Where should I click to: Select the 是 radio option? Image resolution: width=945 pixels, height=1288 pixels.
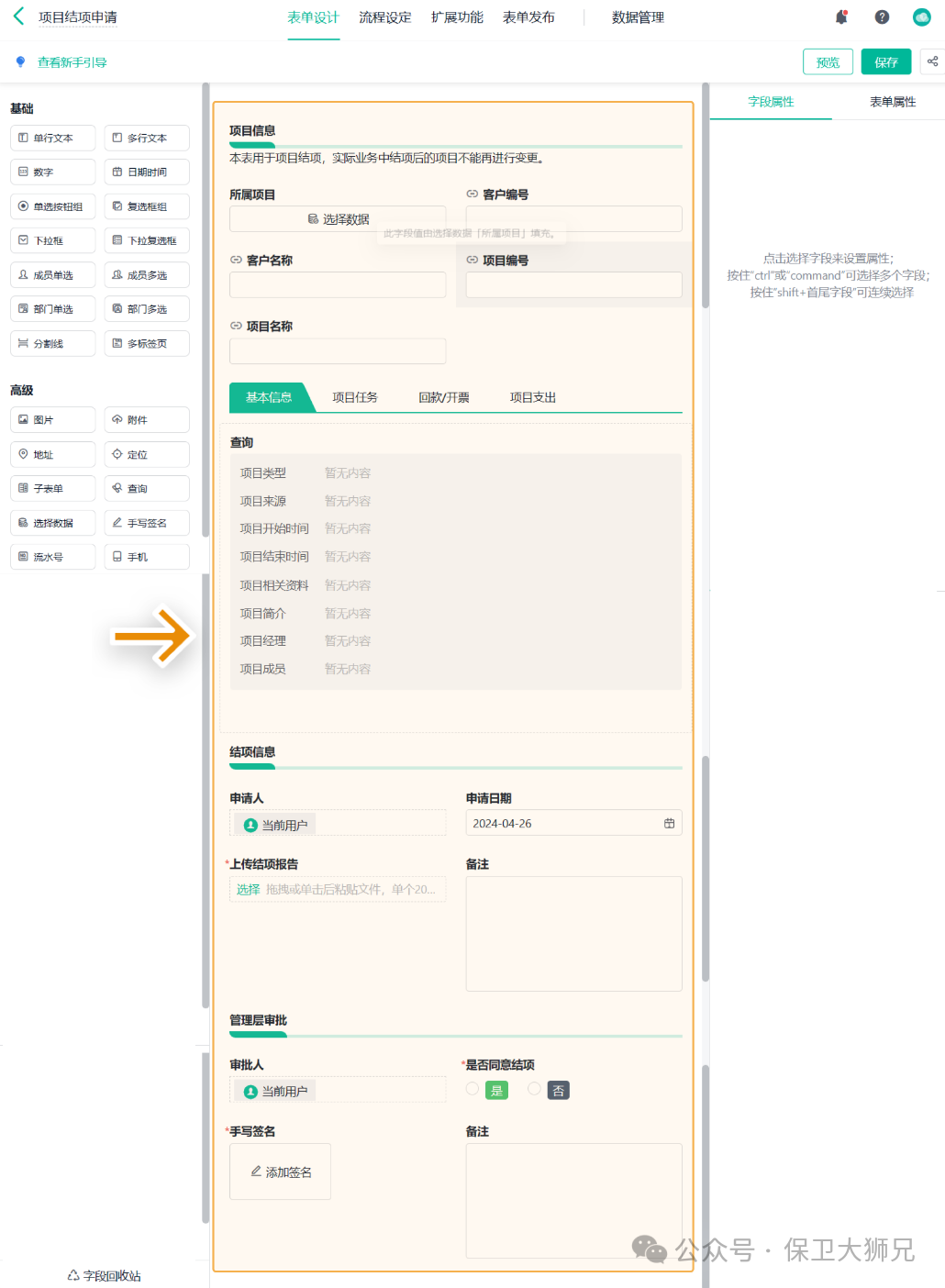pos(472,1089)
